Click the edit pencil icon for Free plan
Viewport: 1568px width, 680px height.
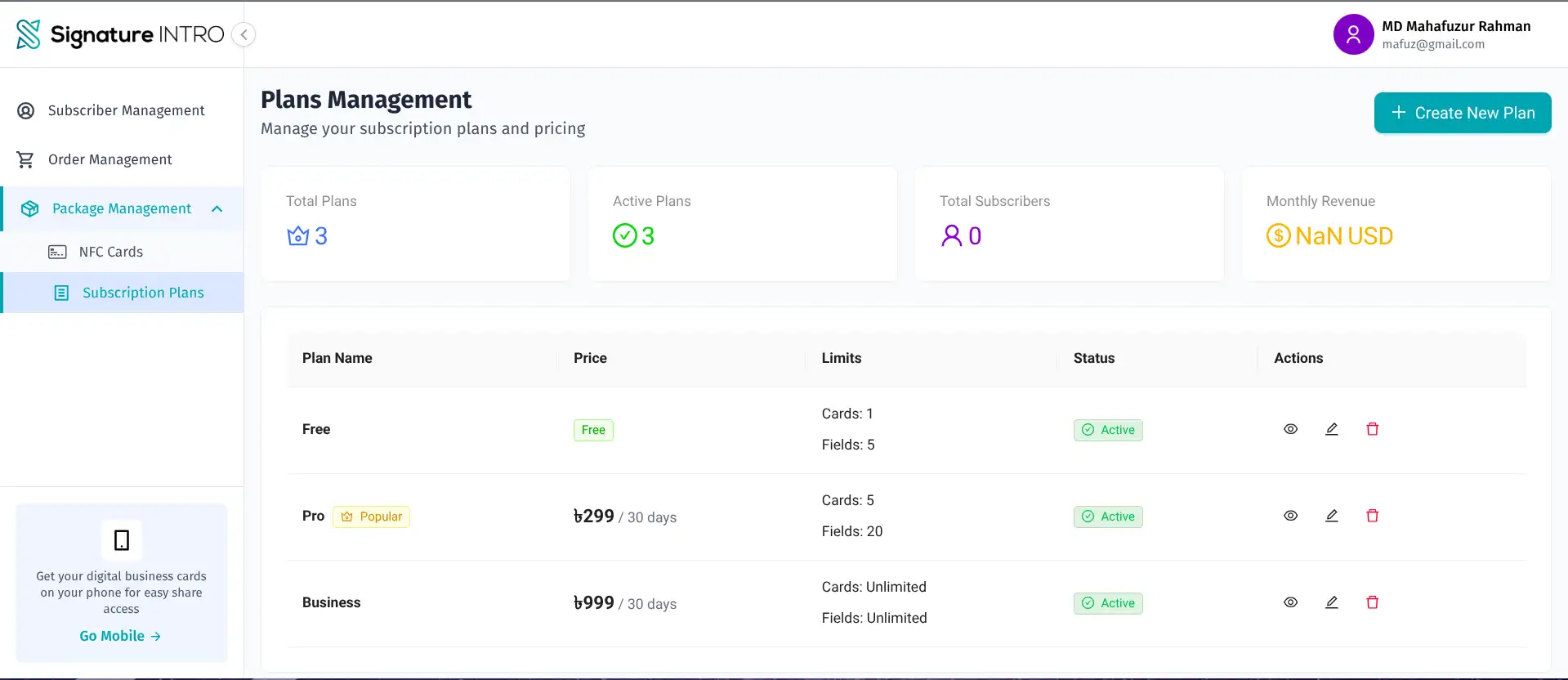tap(1331, 429)
